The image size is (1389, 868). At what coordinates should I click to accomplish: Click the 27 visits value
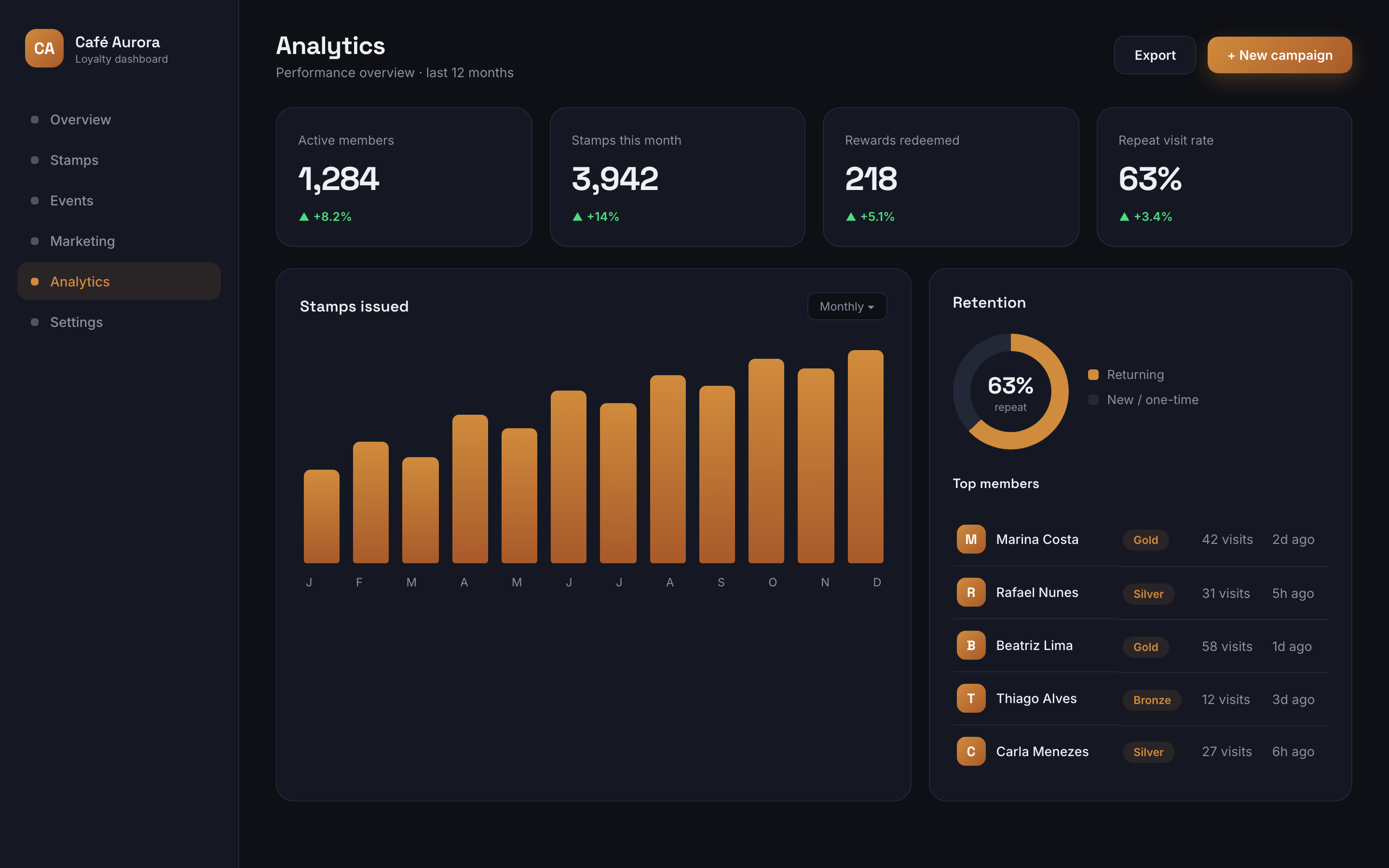(1227, 751)
